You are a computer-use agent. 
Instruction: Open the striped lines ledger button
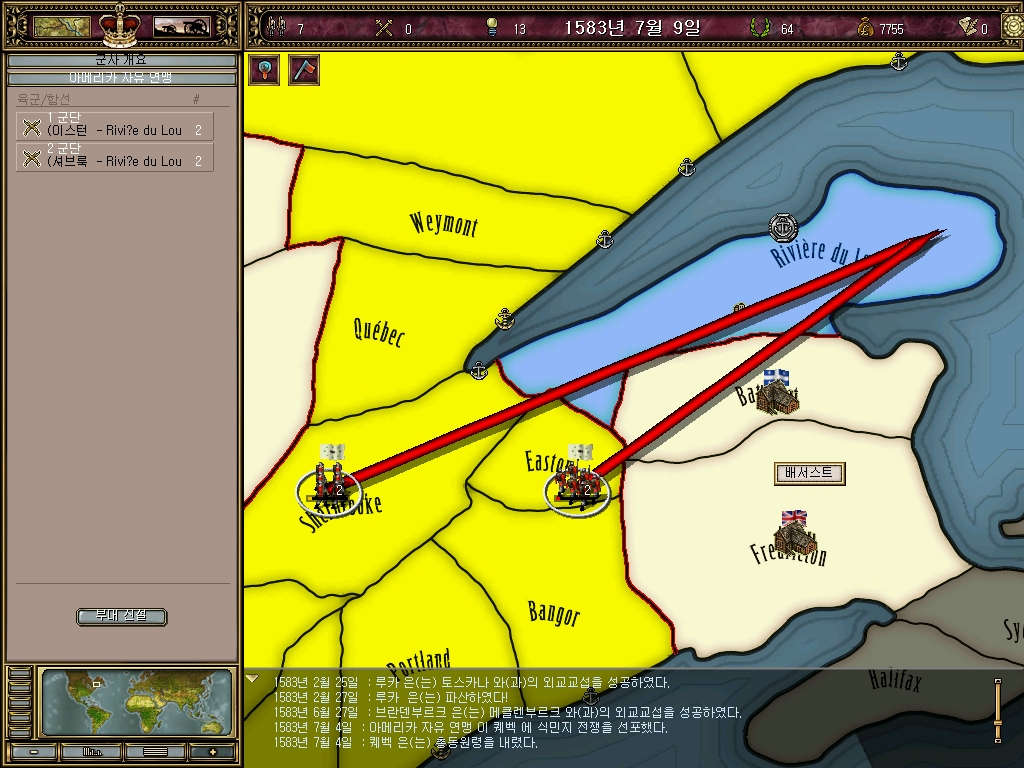155,752
